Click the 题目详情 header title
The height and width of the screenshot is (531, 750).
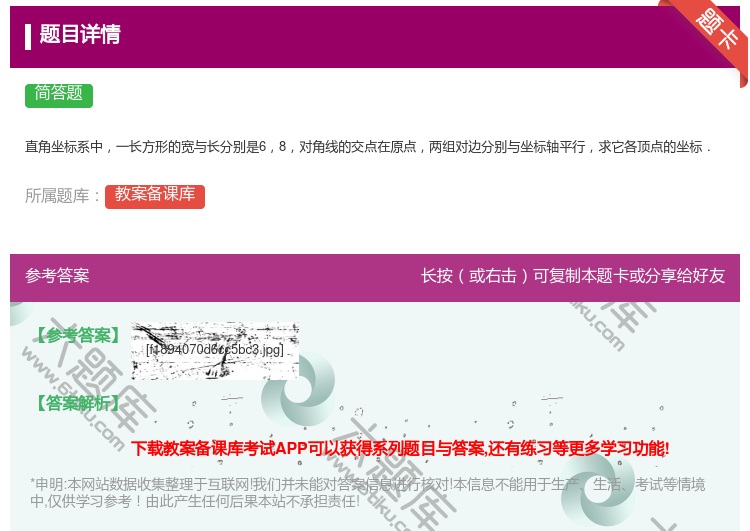click(80, 34)
